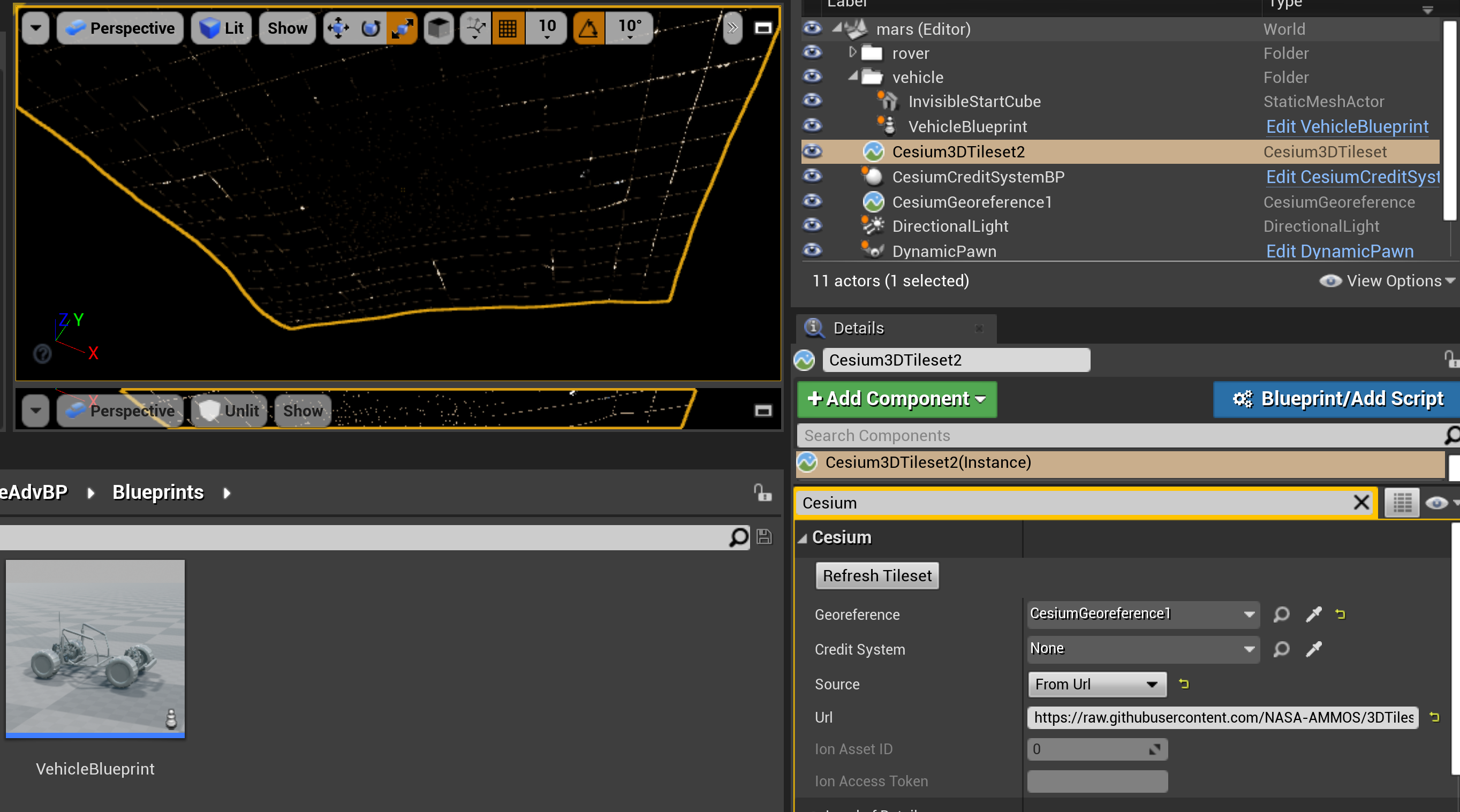This screenshot has height=812, width=1460.
Task: Select the rotate gizmo tool
Action: 370,28
